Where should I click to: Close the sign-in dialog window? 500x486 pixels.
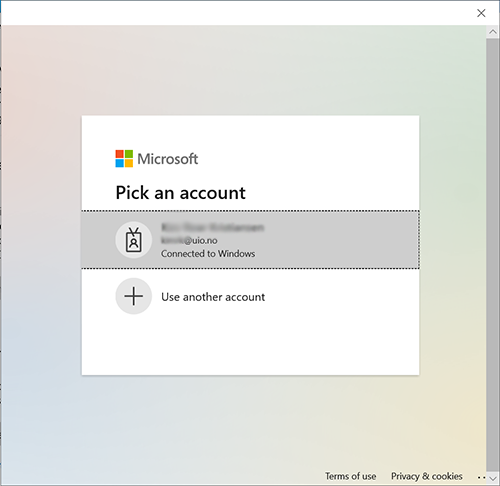[x=481, y=13]
